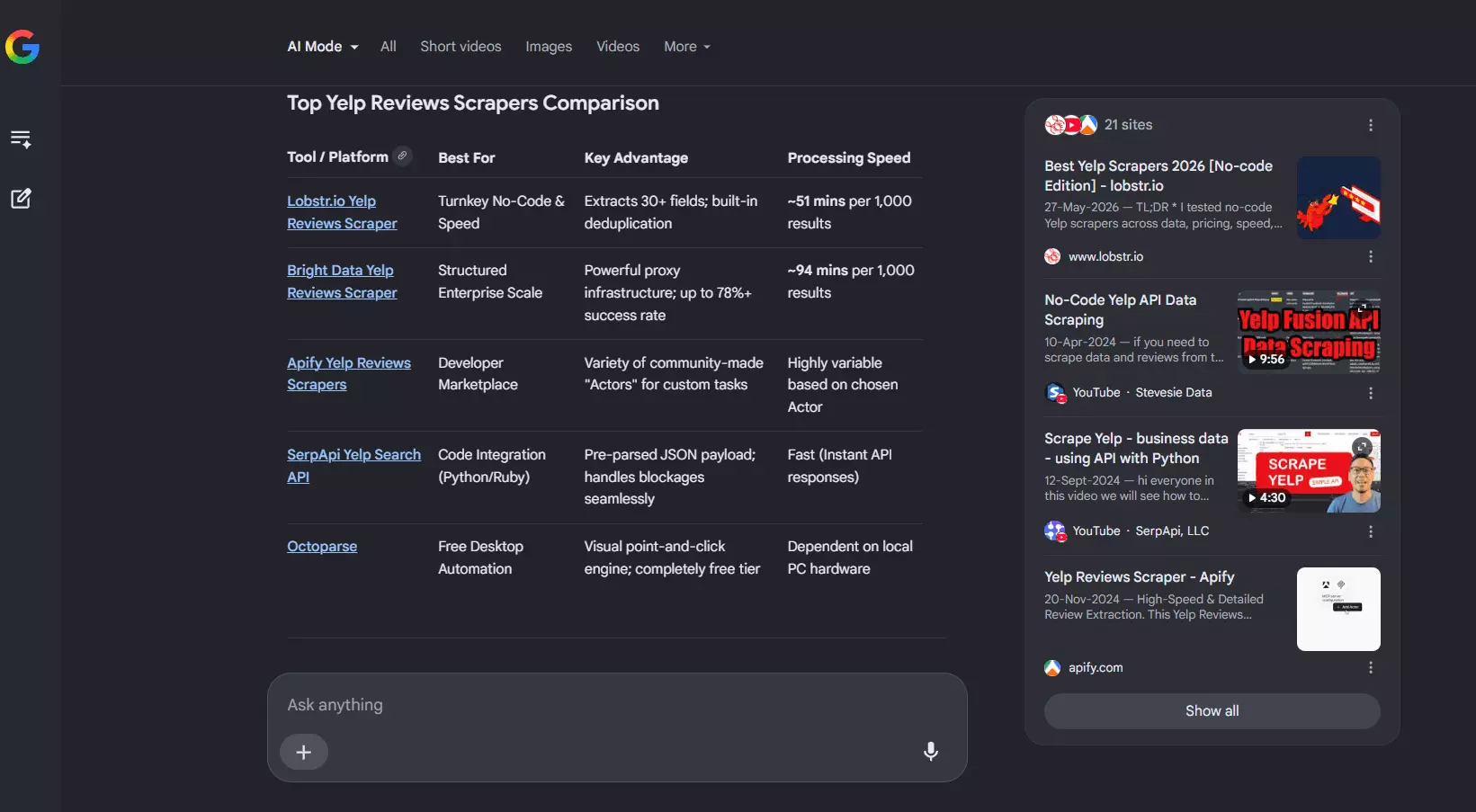The width and height of the screenshot is (1476, 812).
Task: Play the SCRAPE YELP video thumbnail
Action: 1309,470
